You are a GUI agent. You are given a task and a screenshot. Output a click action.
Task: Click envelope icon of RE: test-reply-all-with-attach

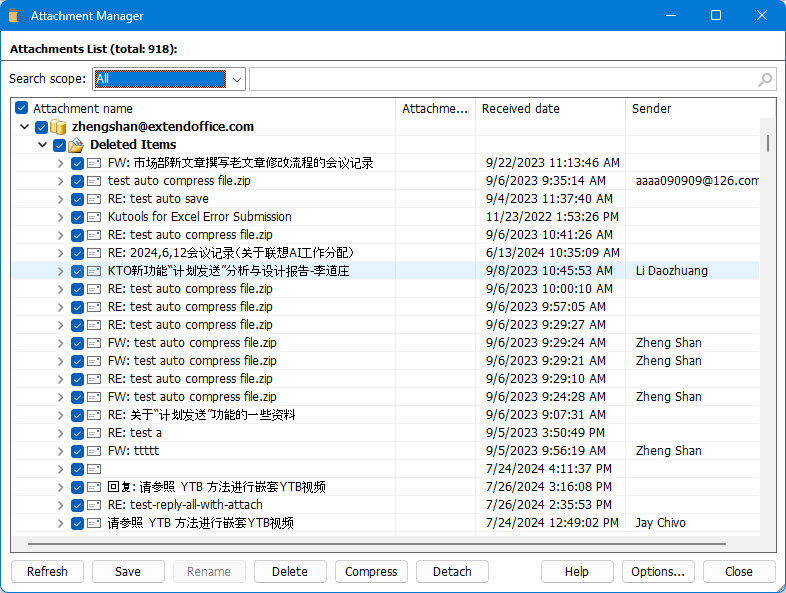[94, 505]
